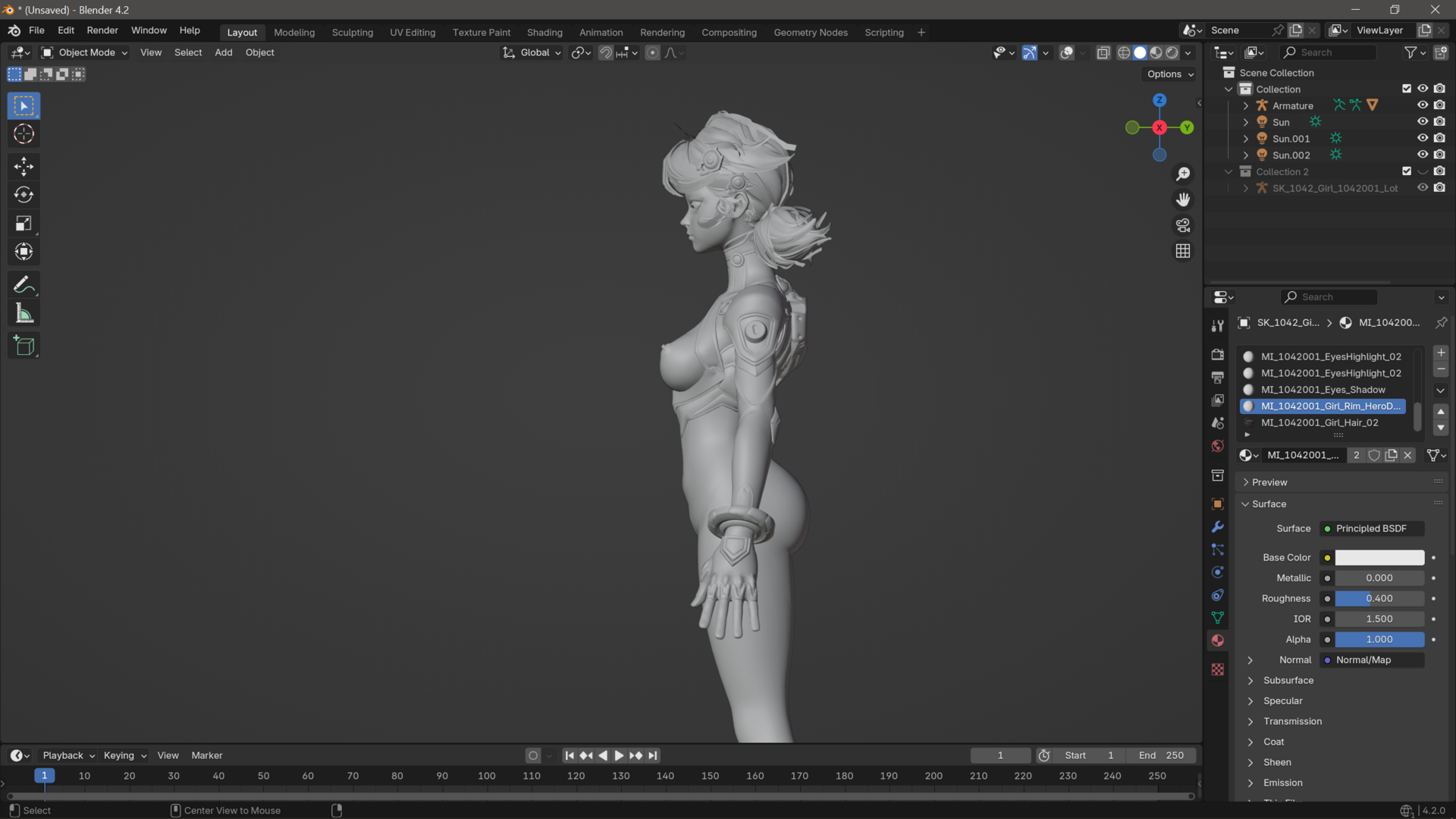1456x819 pixels.
Task: Switch to wireframe viewport shading
Action: click(1124, 52)
